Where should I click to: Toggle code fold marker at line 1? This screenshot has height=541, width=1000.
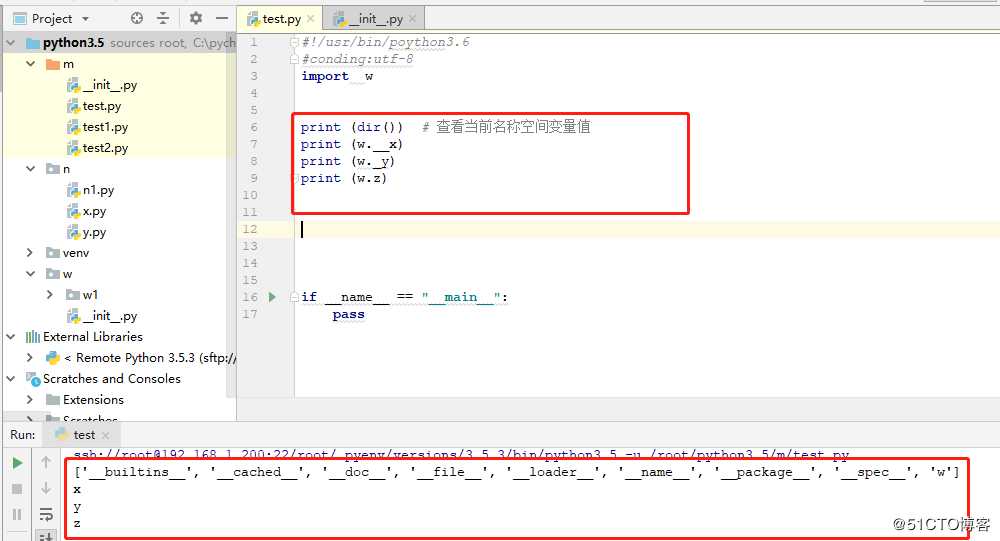coord(294,42)
